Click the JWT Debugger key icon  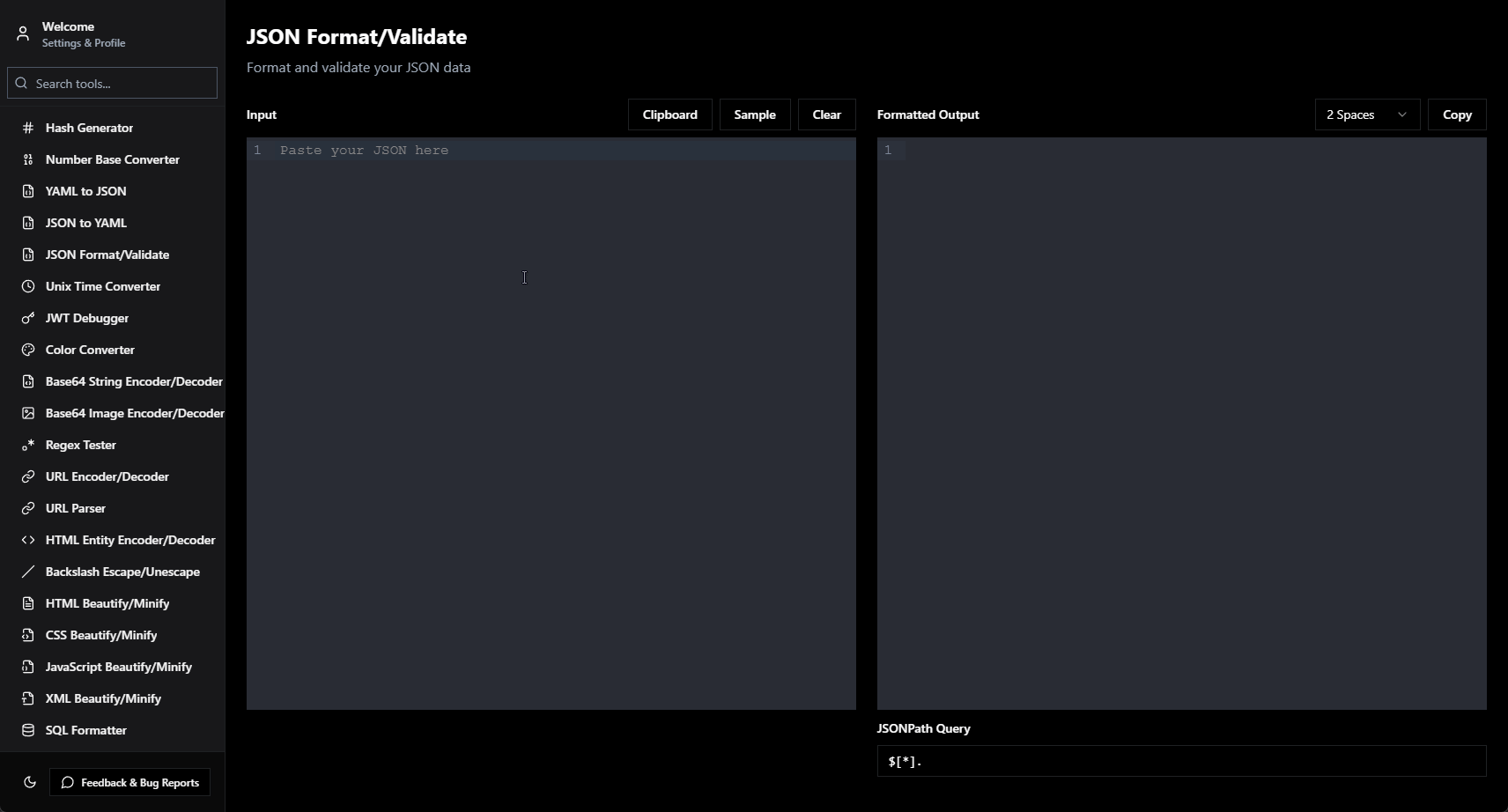(28, 318)
